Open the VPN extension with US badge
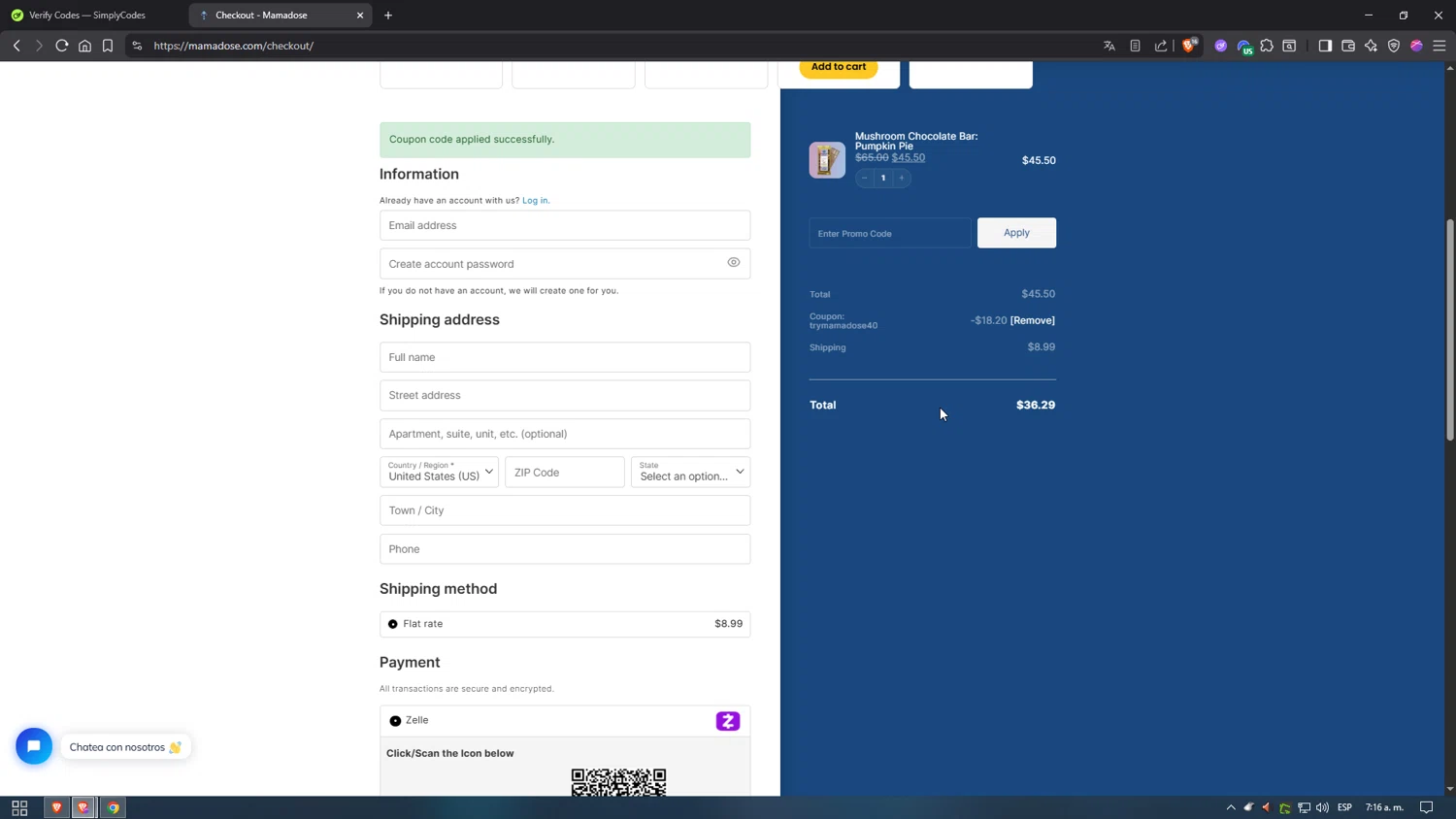The image size is (1456, 819). pos(1244,46)
